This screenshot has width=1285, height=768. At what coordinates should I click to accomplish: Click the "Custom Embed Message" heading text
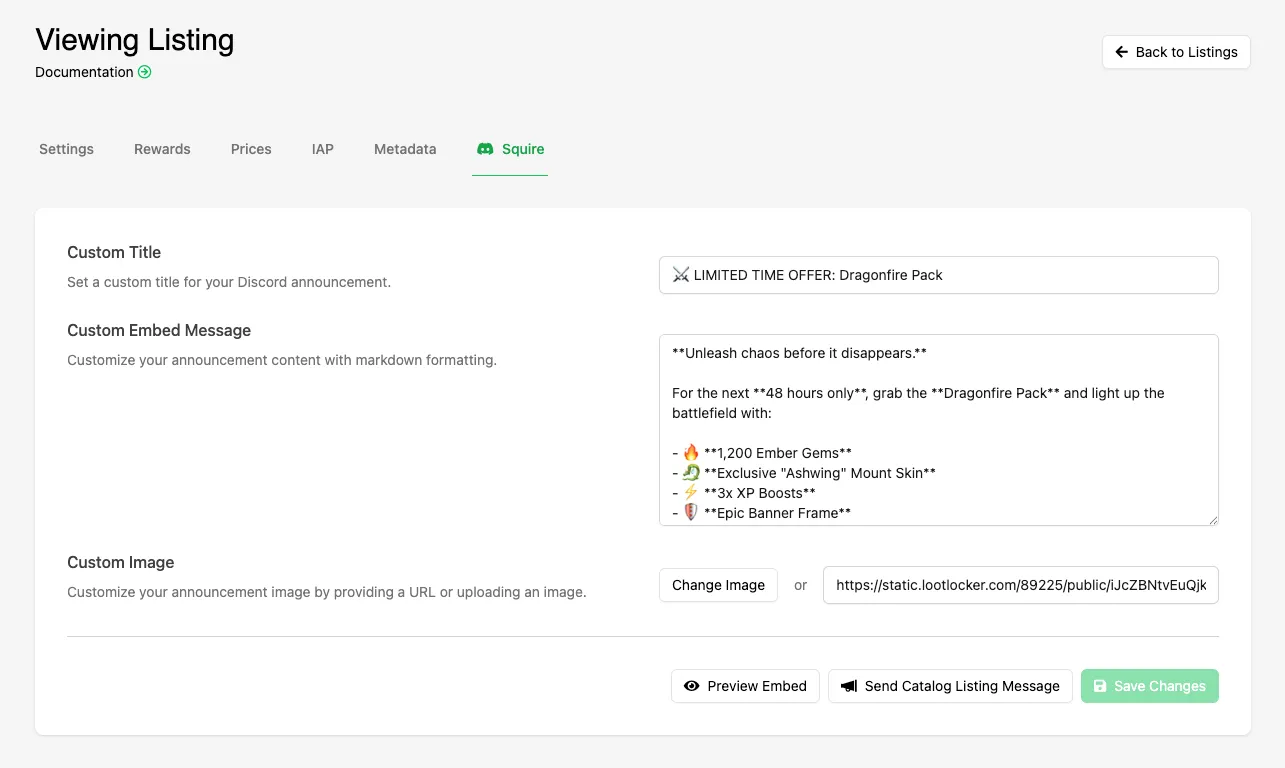point(159,330)
